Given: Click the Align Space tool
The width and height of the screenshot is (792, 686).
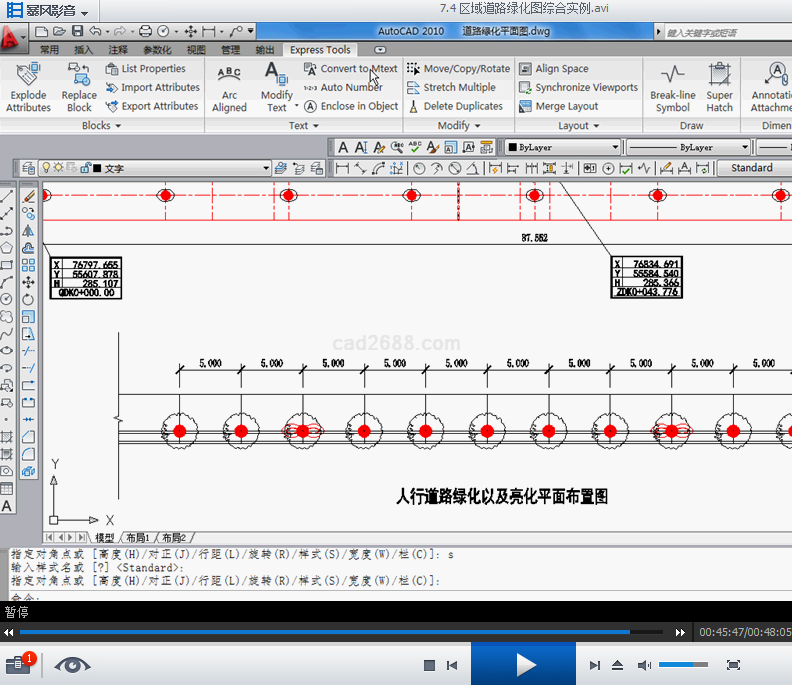Looking at the screenshot, I should coord(553,69).
